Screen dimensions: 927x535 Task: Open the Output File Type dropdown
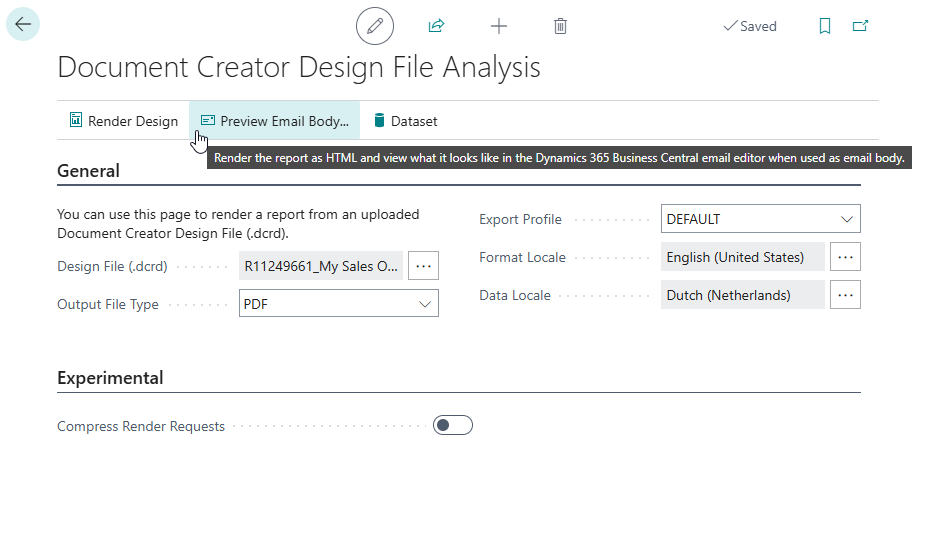tap(339, 304)
